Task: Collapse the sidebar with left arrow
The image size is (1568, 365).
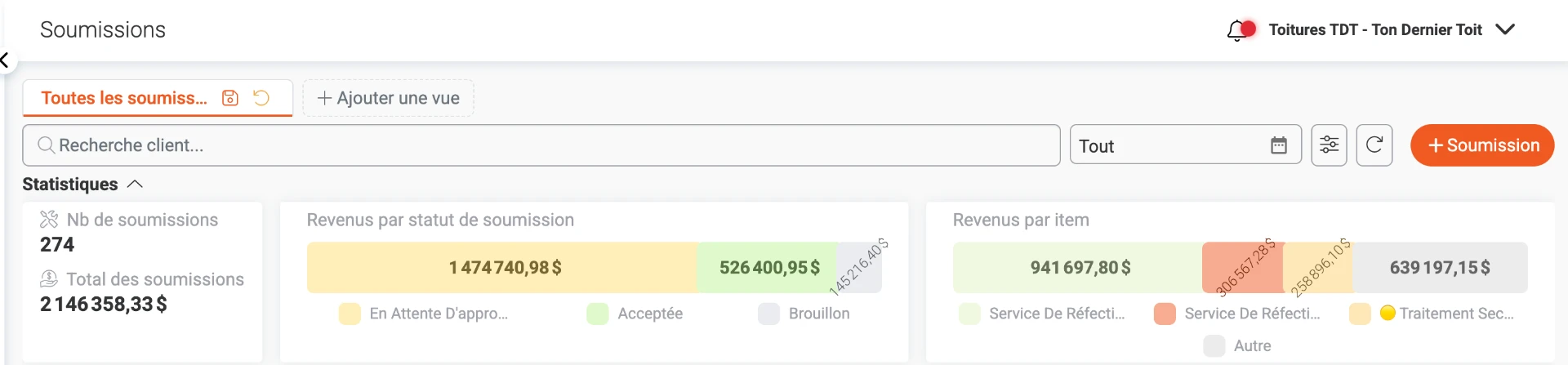Action: pyautogui.click(x=5, y=60)
